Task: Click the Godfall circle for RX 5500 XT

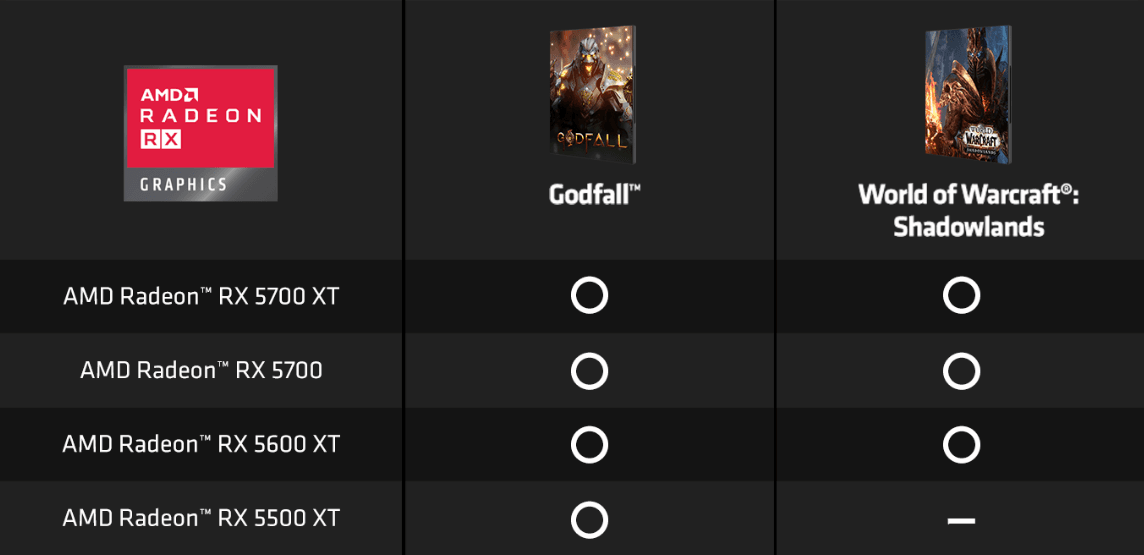Action: point(589,520)
